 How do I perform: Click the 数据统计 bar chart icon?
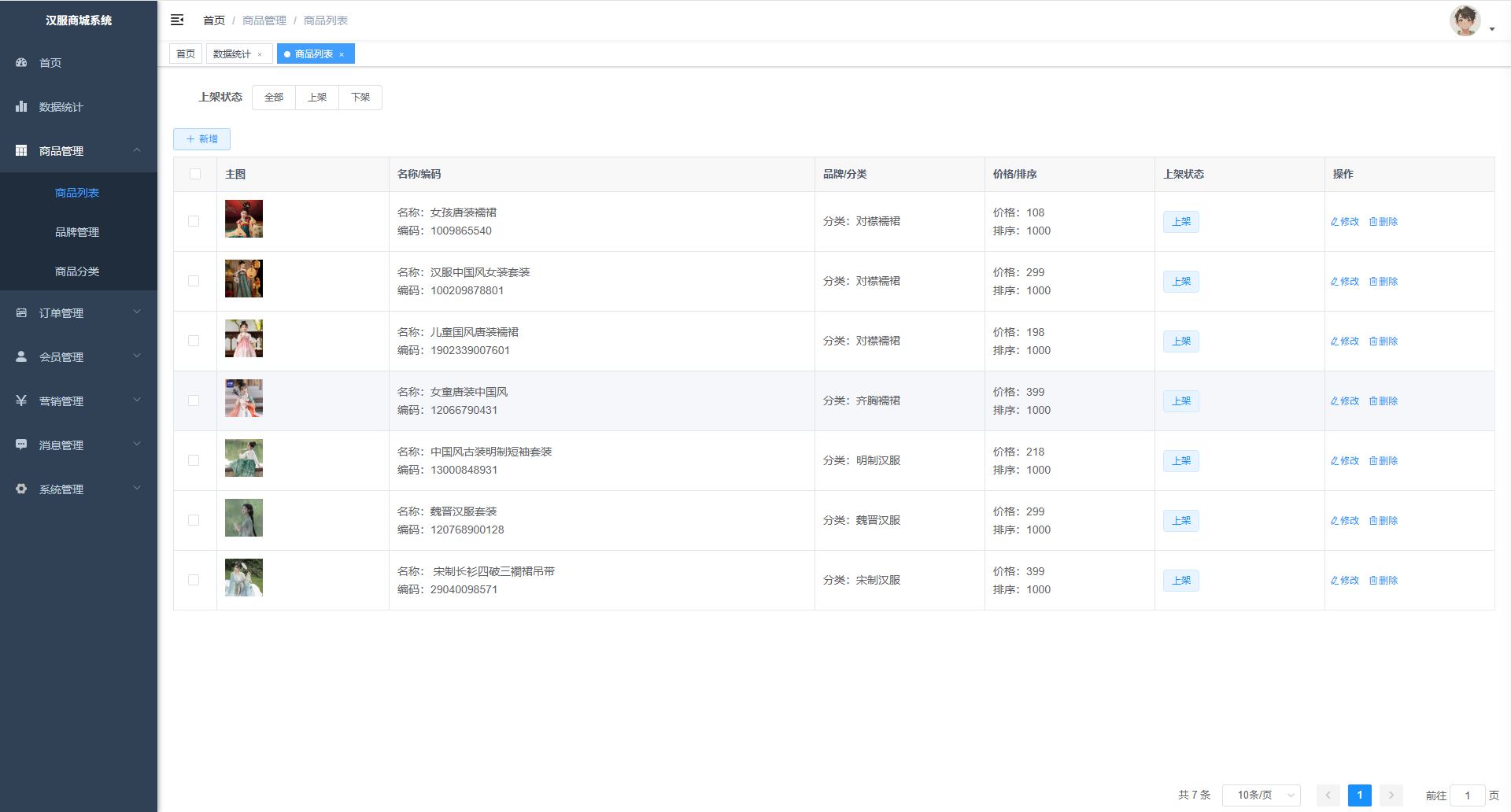point(21,106)
